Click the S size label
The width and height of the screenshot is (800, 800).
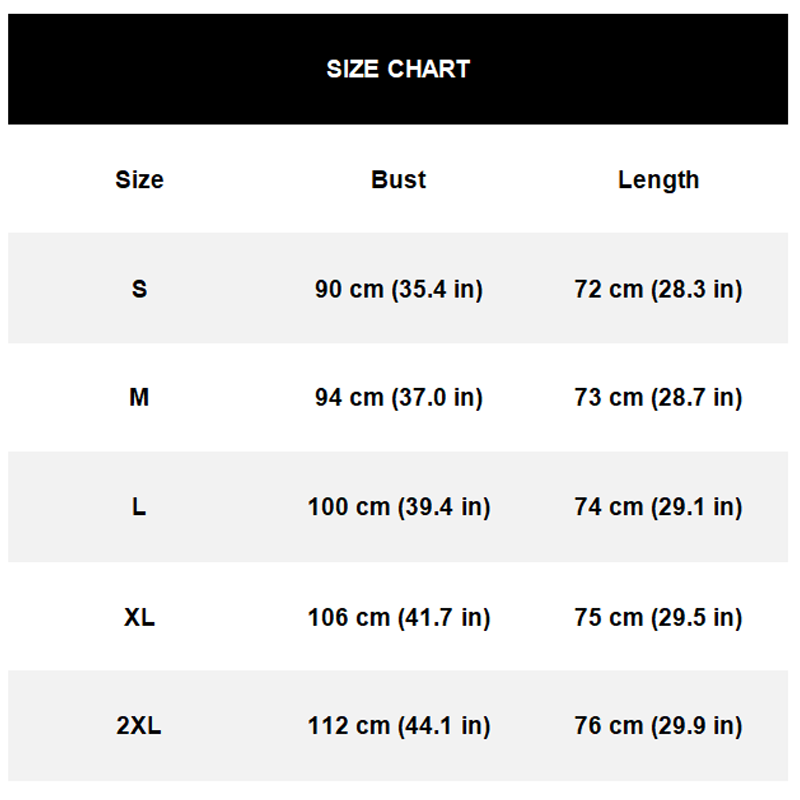click(x=139, y=289)
